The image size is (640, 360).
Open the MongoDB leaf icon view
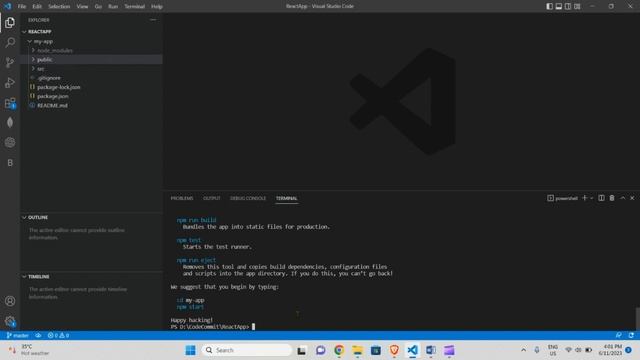[x=10, y=122]
